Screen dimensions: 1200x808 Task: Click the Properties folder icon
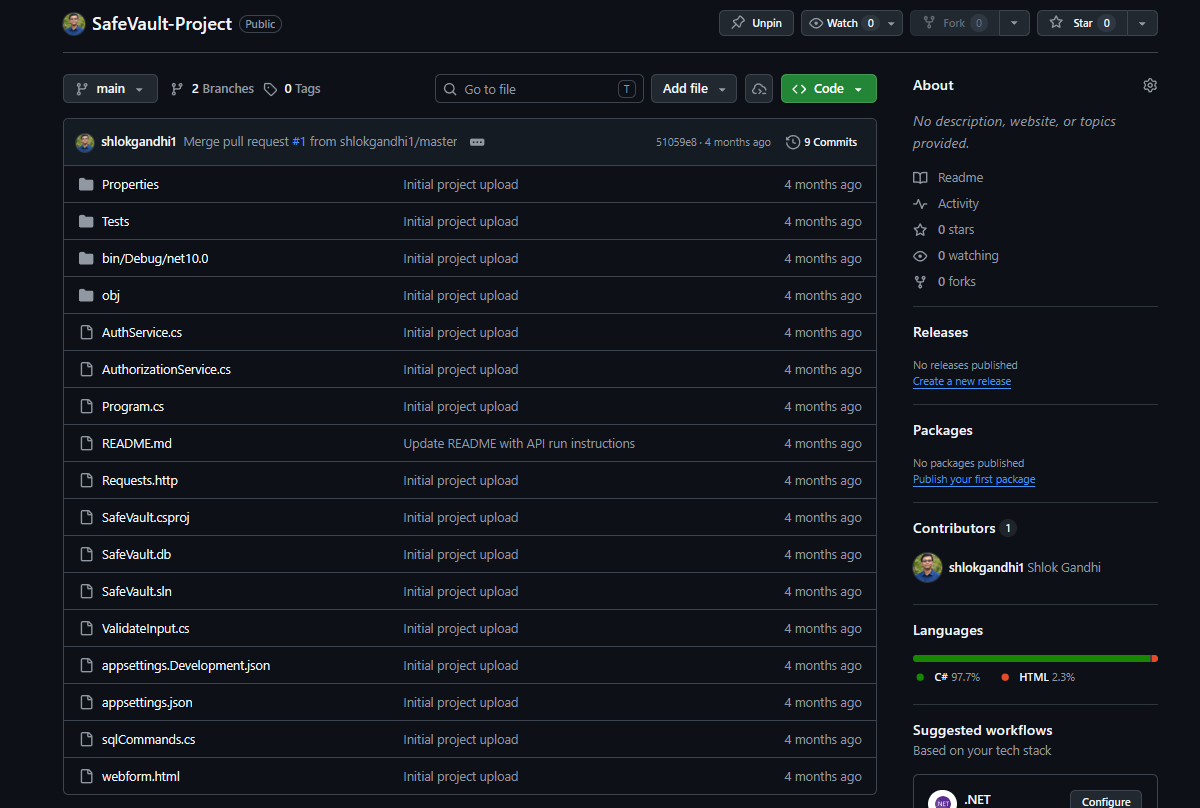tap(86, 184)
